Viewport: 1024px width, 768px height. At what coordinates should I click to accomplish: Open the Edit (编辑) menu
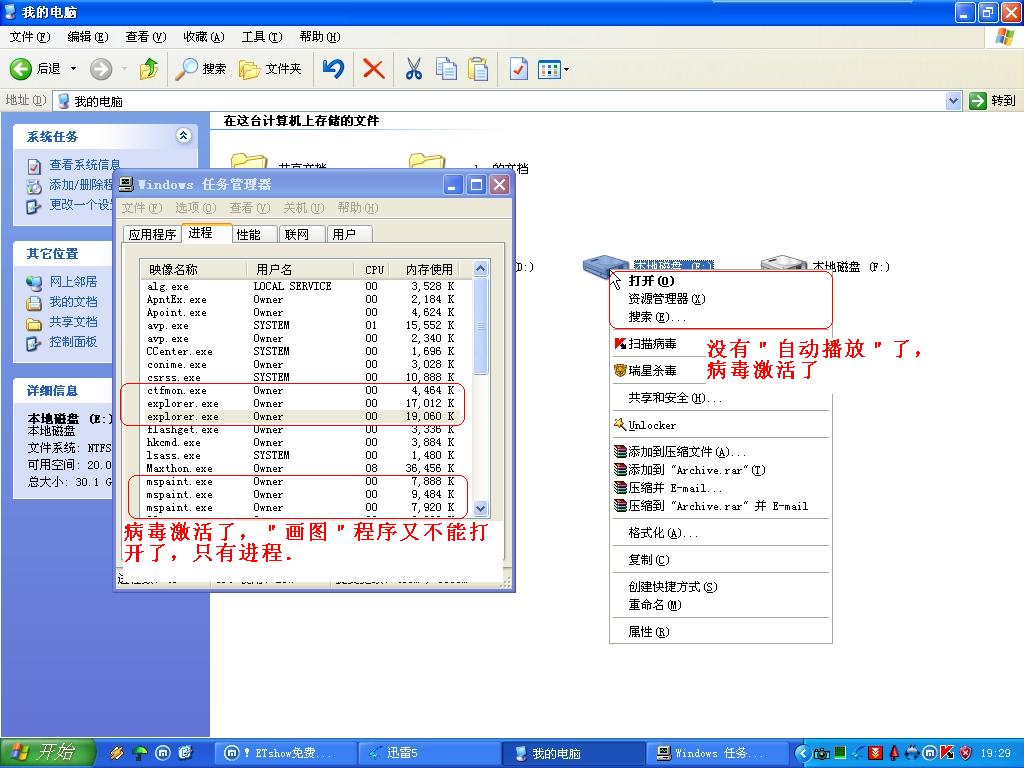click(x=88, y=37)
